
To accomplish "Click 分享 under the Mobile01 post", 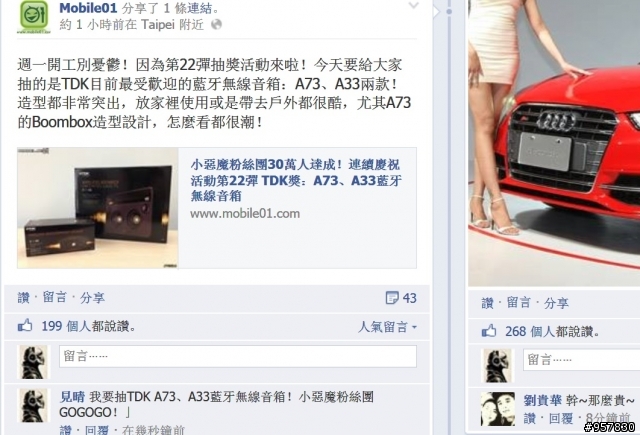I will click(92, 297).
